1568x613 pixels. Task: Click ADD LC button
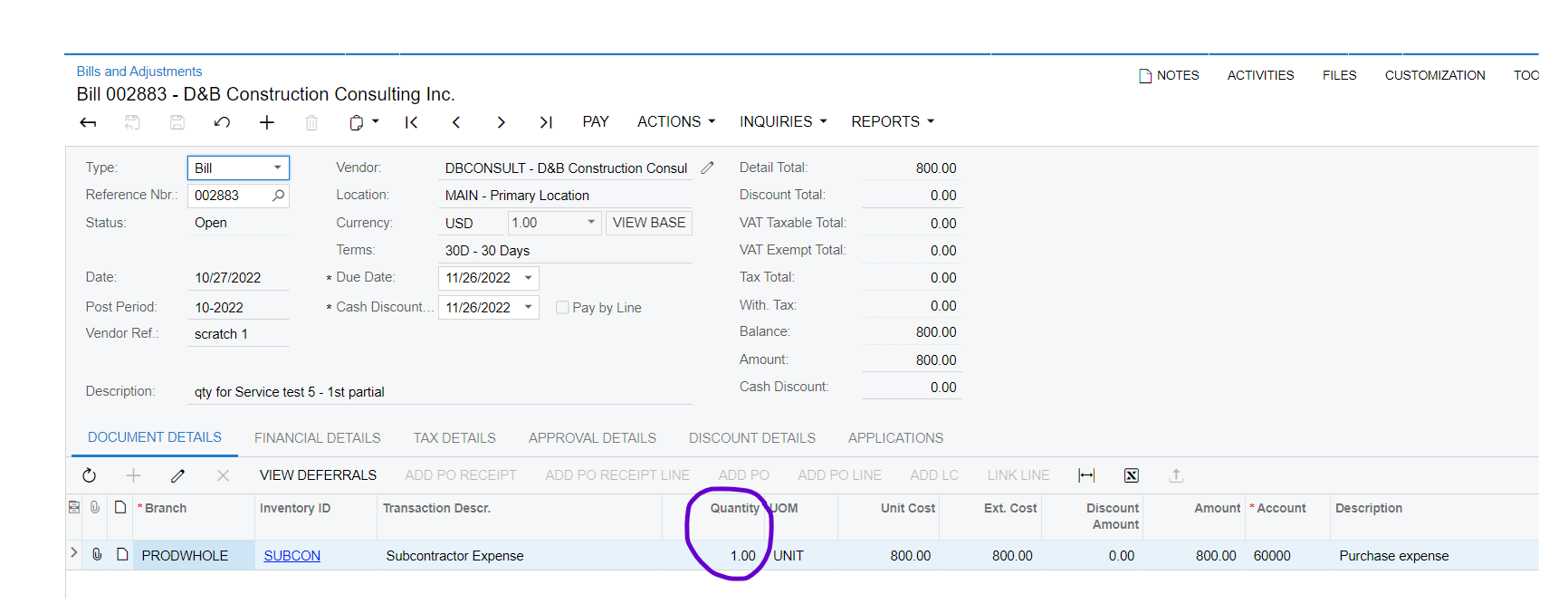coord(934,475)
